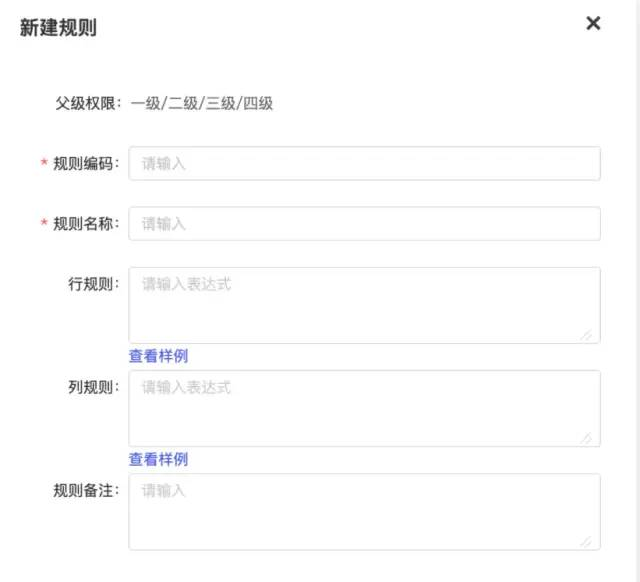Click the 规则名称 field label
Viewport: 640px width, 582px height.
[x=85, y=224]
